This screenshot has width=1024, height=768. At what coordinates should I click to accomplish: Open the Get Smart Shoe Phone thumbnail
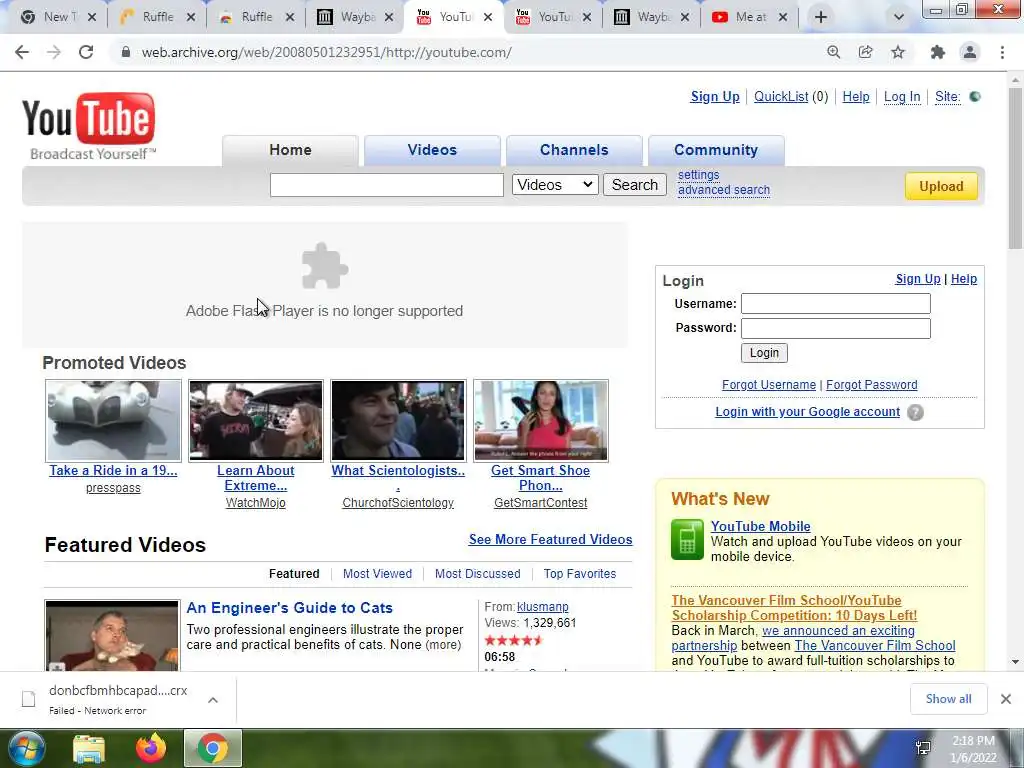[x=541, y=421]
